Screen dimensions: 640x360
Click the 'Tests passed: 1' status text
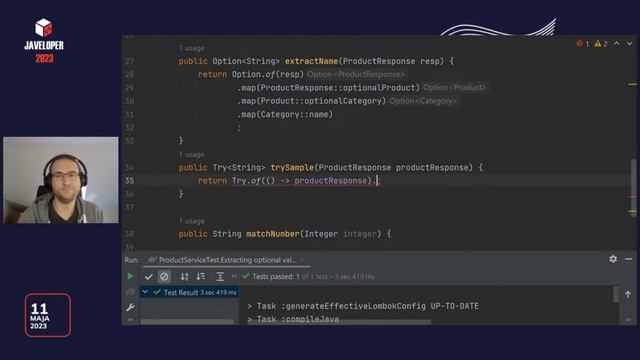pos(276,277)
